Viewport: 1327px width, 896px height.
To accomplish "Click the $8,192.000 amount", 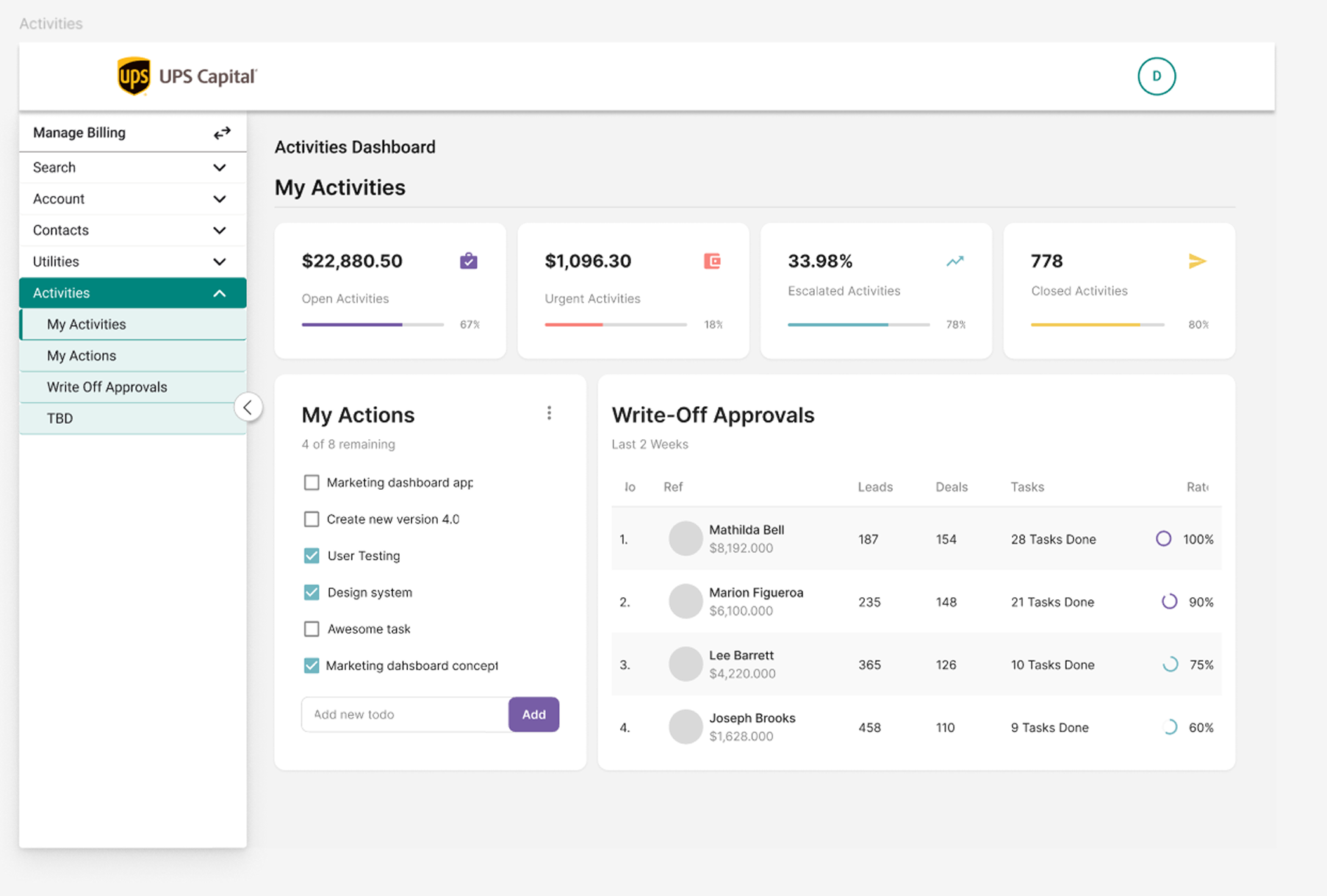I will 741,548.
